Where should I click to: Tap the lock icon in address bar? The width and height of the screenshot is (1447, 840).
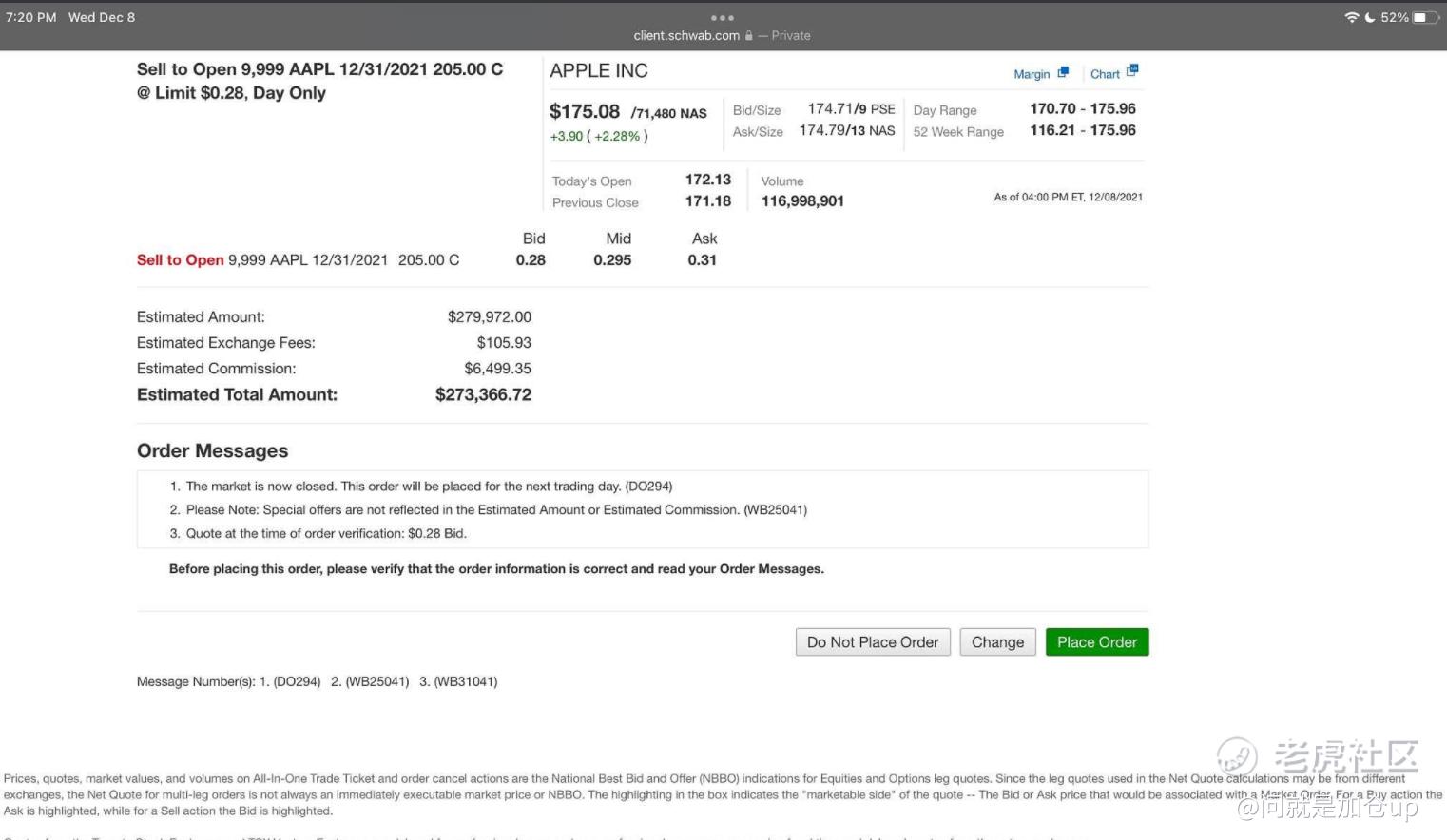point(749,36)
